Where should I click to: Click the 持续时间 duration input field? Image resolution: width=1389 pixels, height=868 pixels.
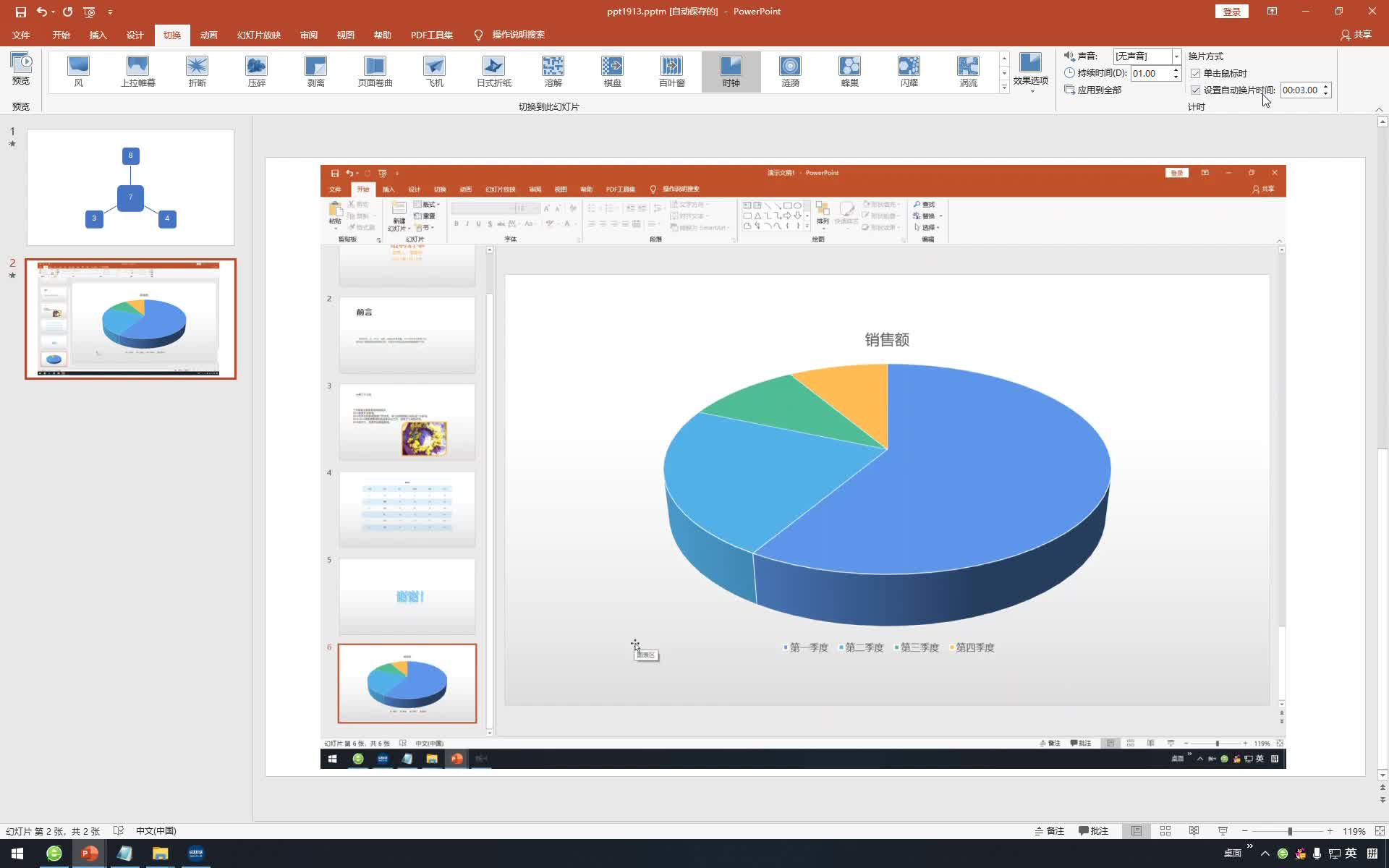click(x=1150, y=73)
